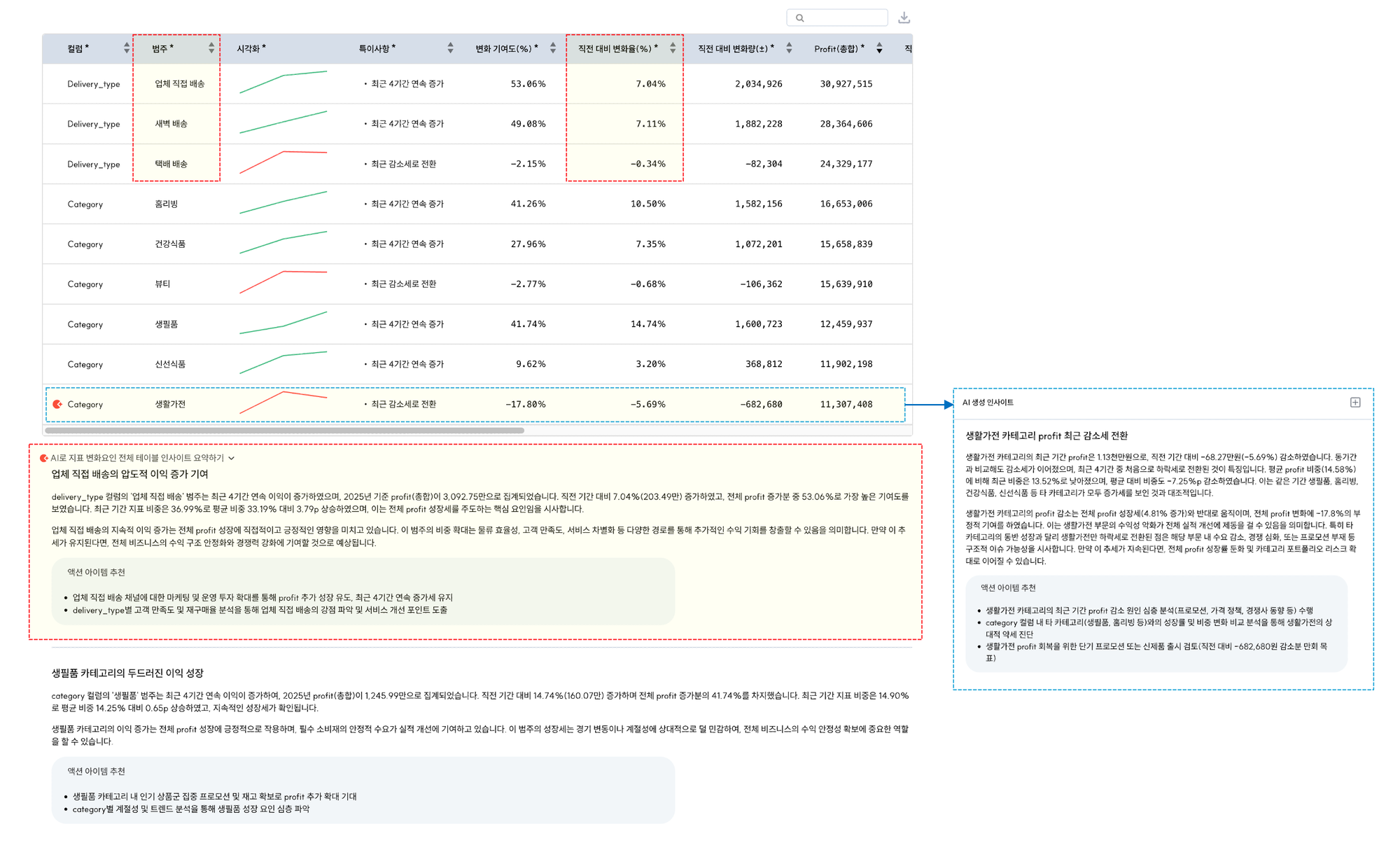The height and width of the screenshot is (850, 1400).
Task: Click the 업체 직접 배송 category cell
Action: (x=179, y=84)
